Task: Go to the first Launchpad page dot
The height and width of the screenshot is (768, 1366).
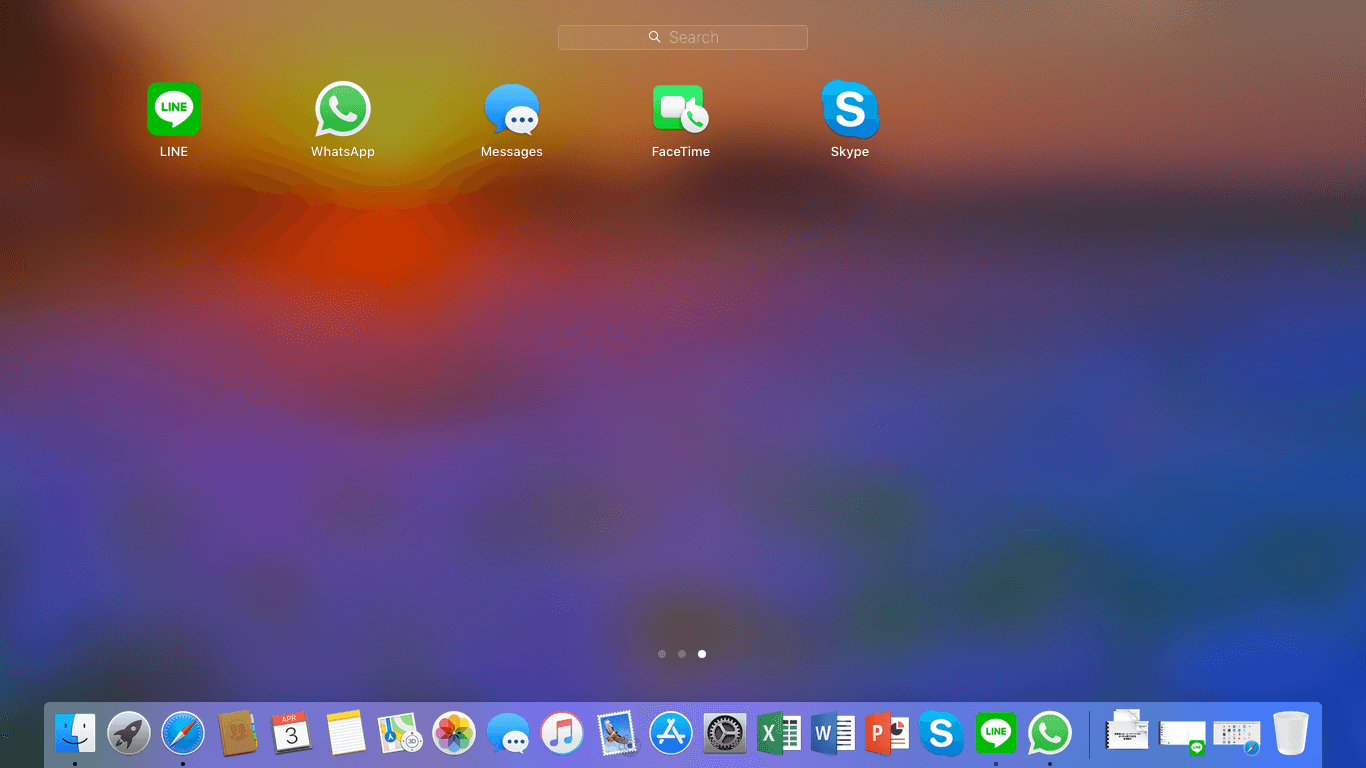Action: pos(662,654)
